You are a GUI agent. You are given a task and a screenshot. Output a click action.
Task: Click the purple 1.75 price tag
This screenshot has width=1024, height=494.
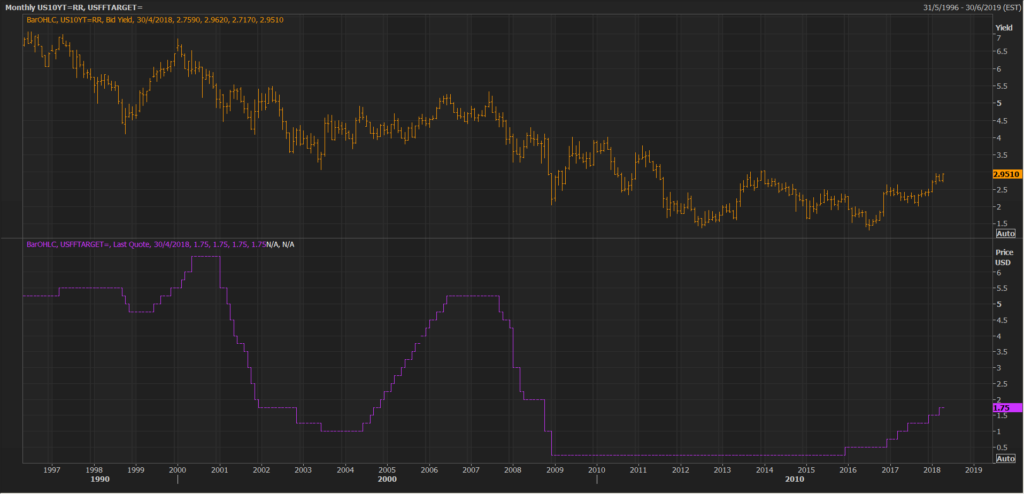[1003, 408]
